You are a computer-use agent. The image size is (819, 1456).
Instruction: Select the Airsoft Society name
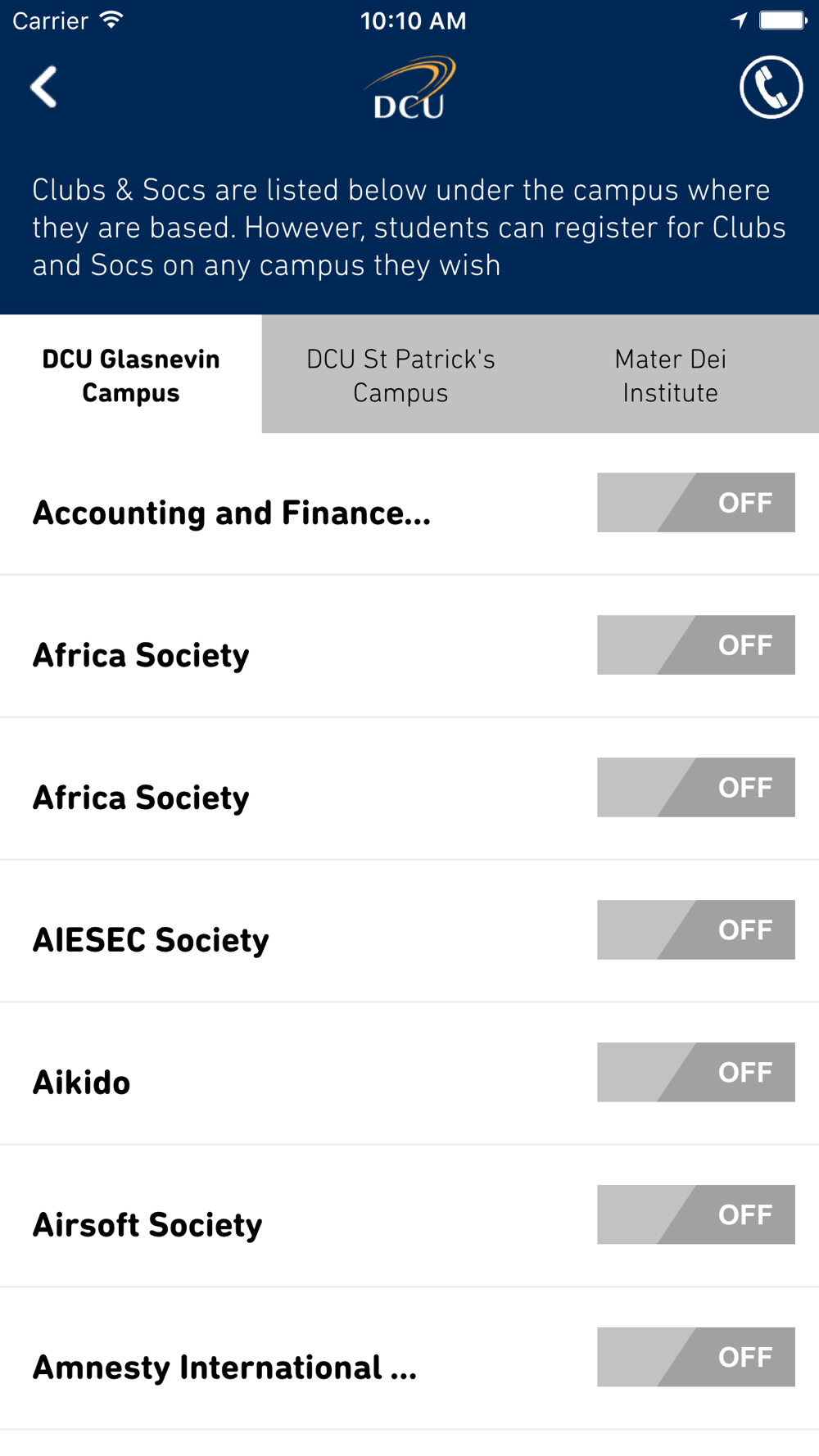[x=147, y=1225]
